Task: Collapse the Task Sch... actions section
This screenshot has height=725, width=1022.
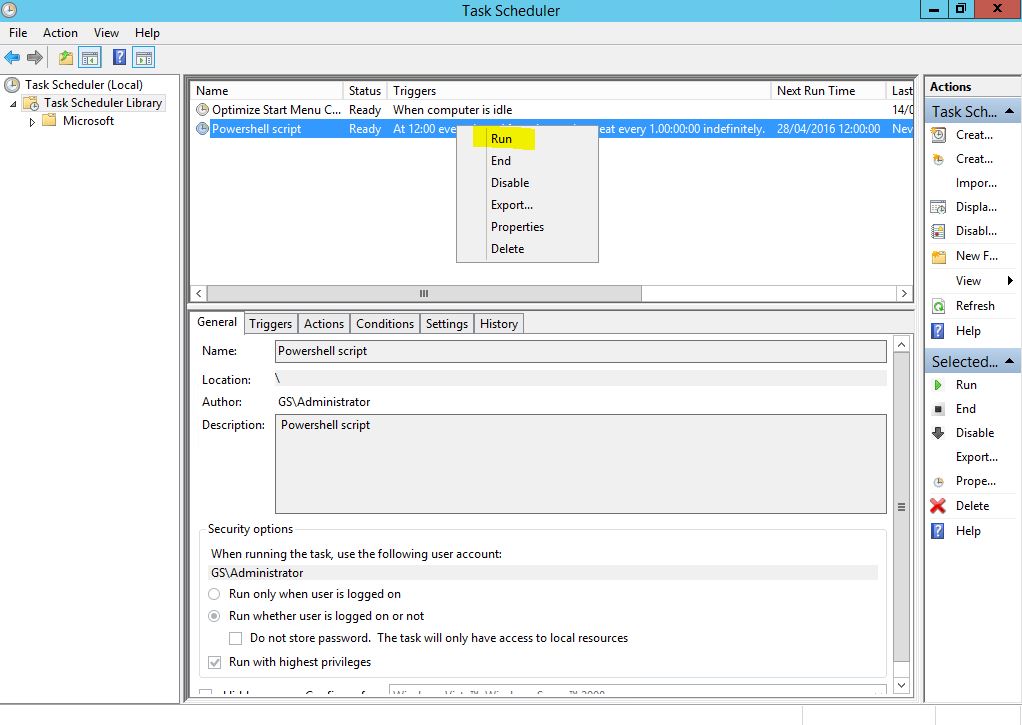Action: click(1010, 111)
